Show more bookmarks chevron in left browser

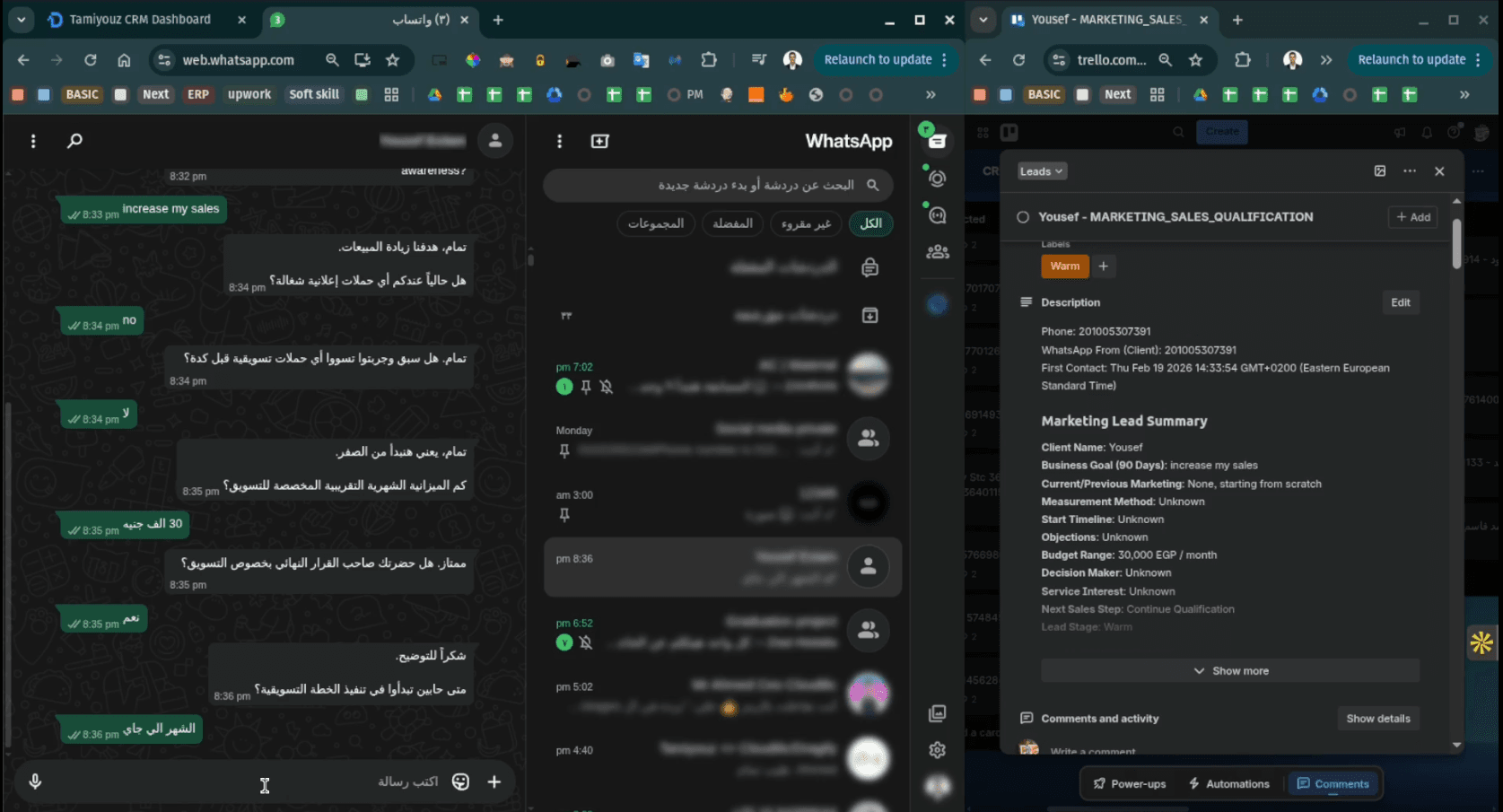click(931, 94)
